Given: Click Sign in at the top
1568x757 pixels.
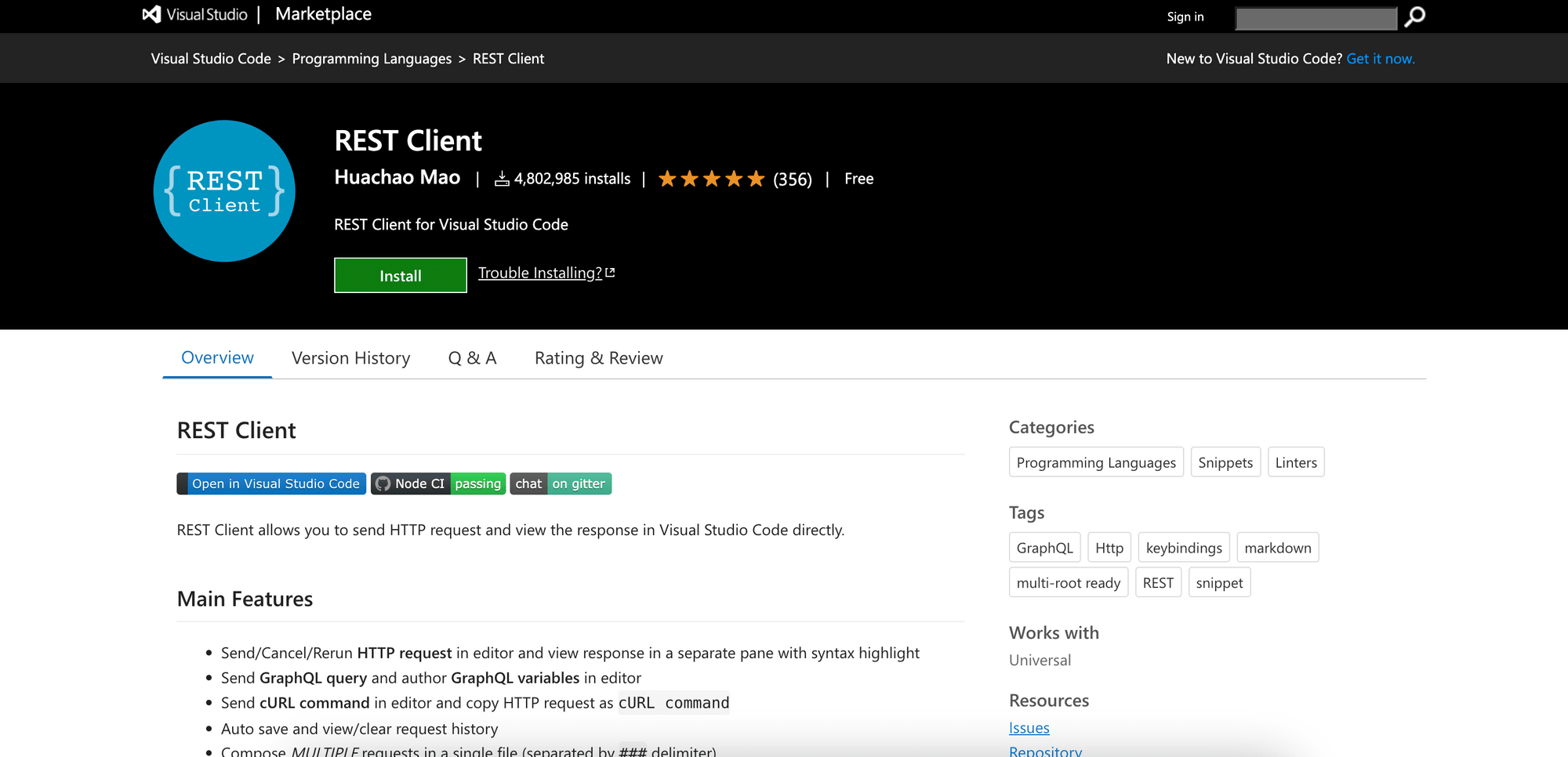Looking at the screenshot, I should pos(1185,17).
